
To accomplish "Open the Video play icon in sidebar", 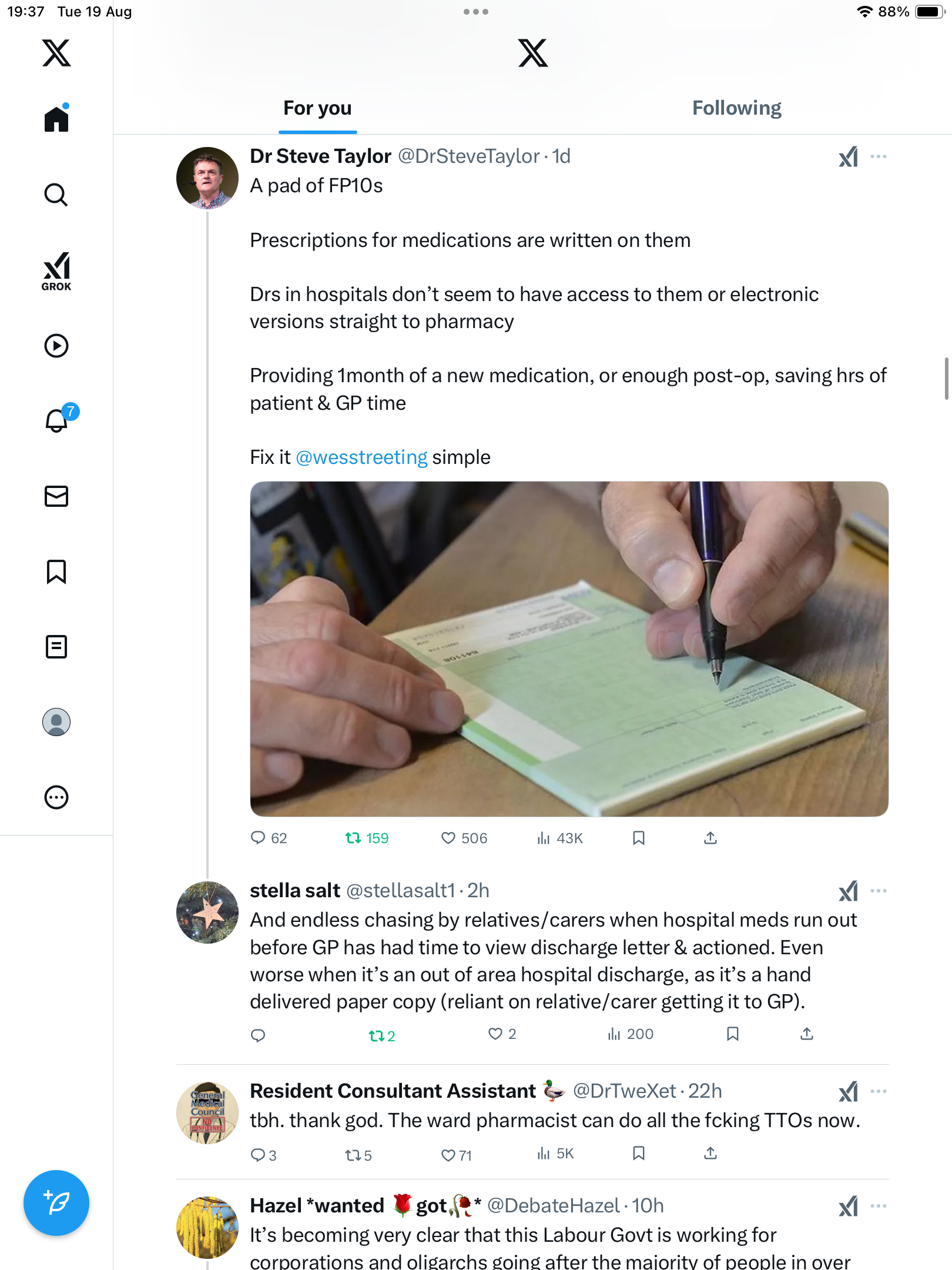I will click(x=56, y=346).
